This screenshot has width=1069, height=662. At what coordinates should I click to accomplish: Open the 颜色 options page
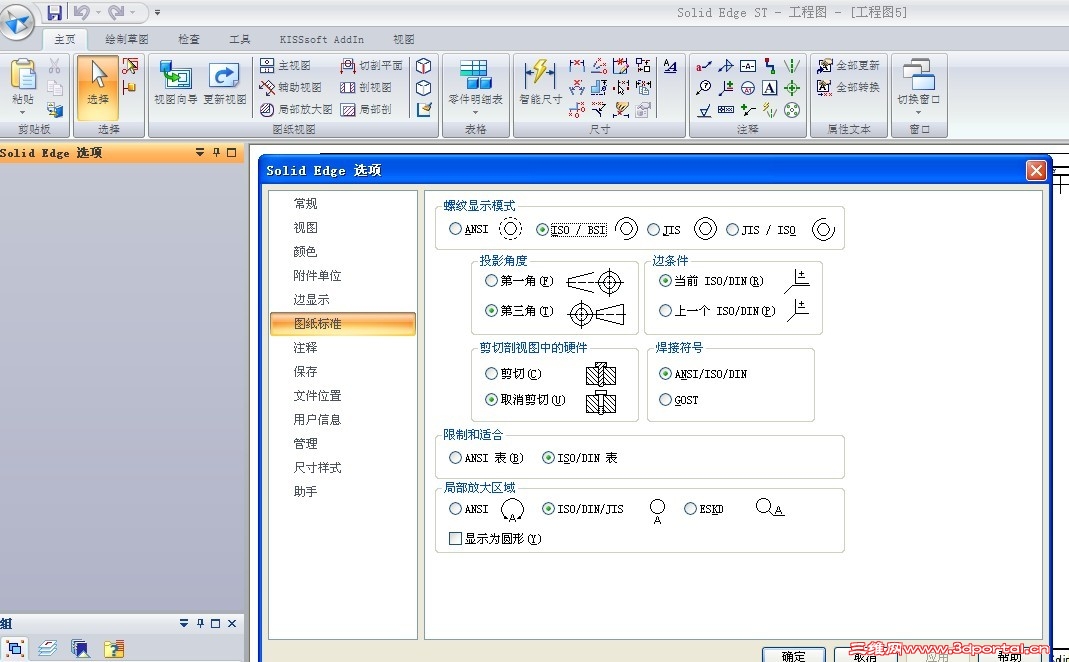305,252
